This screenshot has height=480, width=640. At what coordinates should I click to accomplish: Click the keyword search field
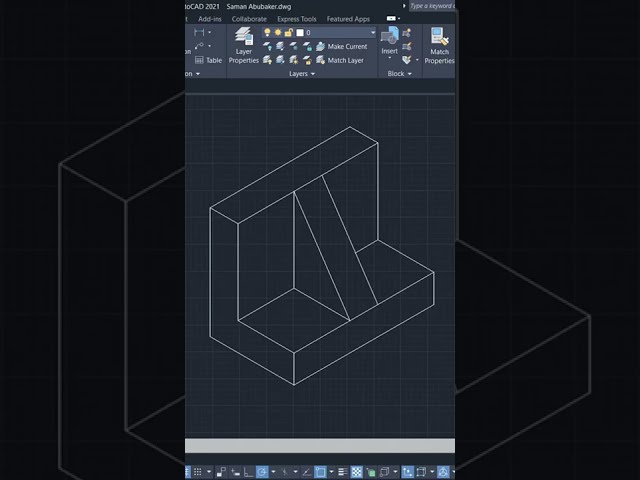tap(432, 6)
